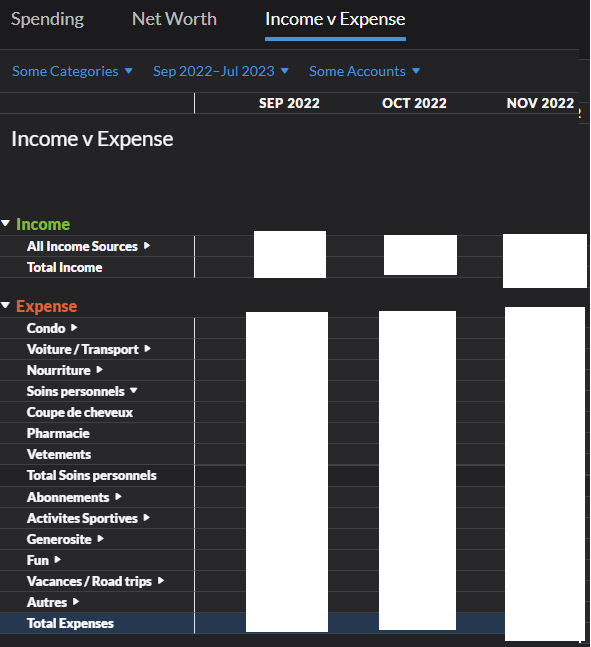Select the Fun row label
This screenshot has width=591, height=647.
pyautogui.click(x=38, y=560)
